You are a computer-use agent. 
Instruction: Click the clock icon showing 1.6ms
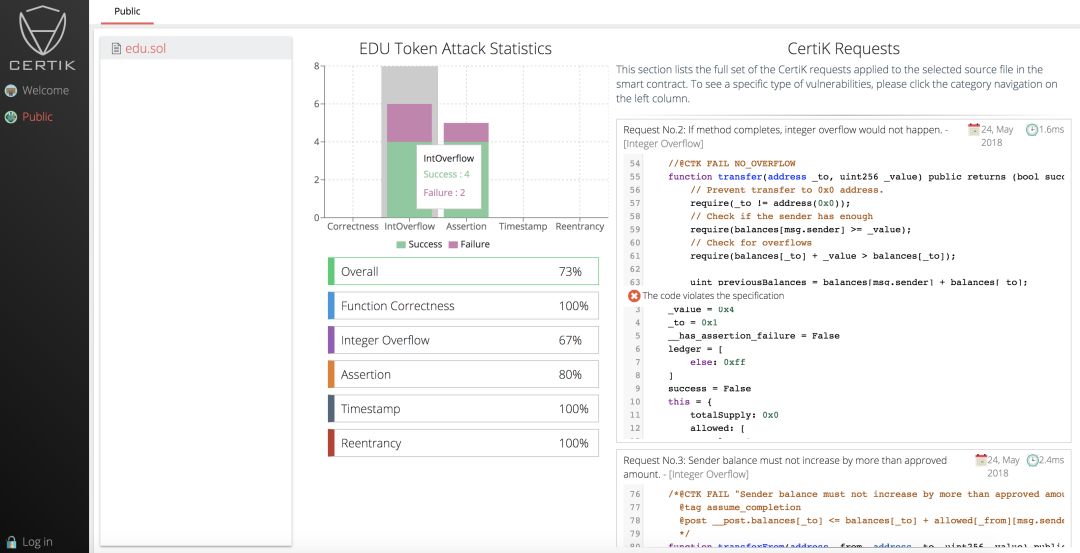1032,129
